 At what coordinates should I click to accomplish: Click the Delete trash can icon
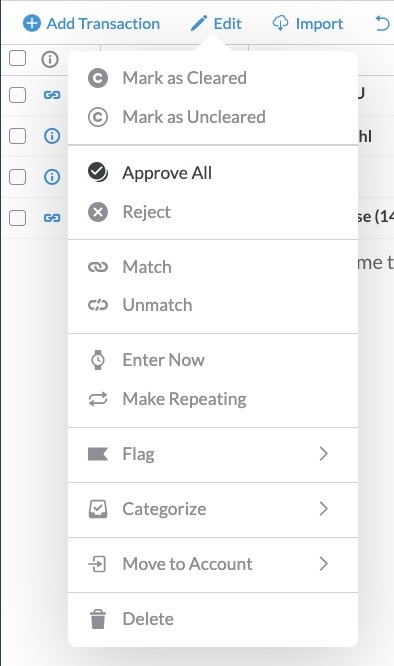(98, 619)
